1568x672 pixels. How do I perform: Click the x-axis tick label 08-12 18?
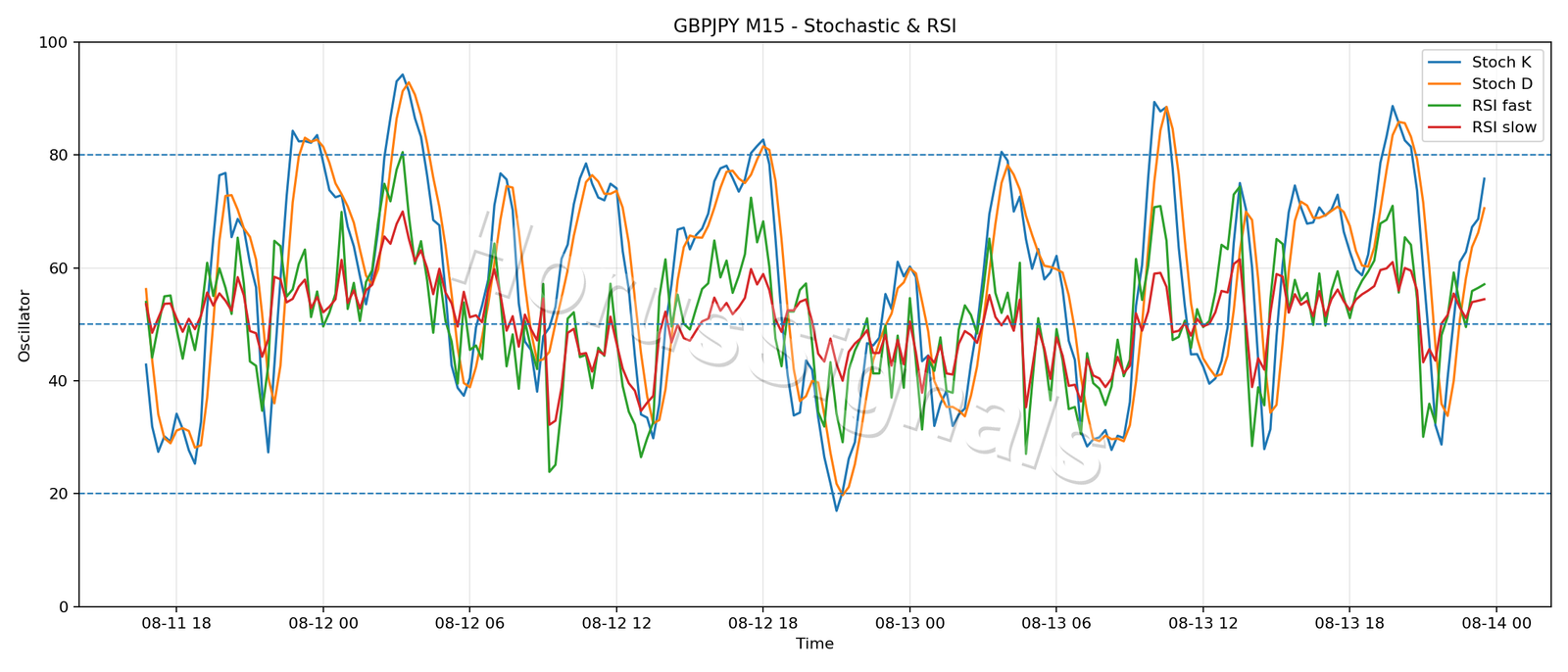click(x=762, y=622)
